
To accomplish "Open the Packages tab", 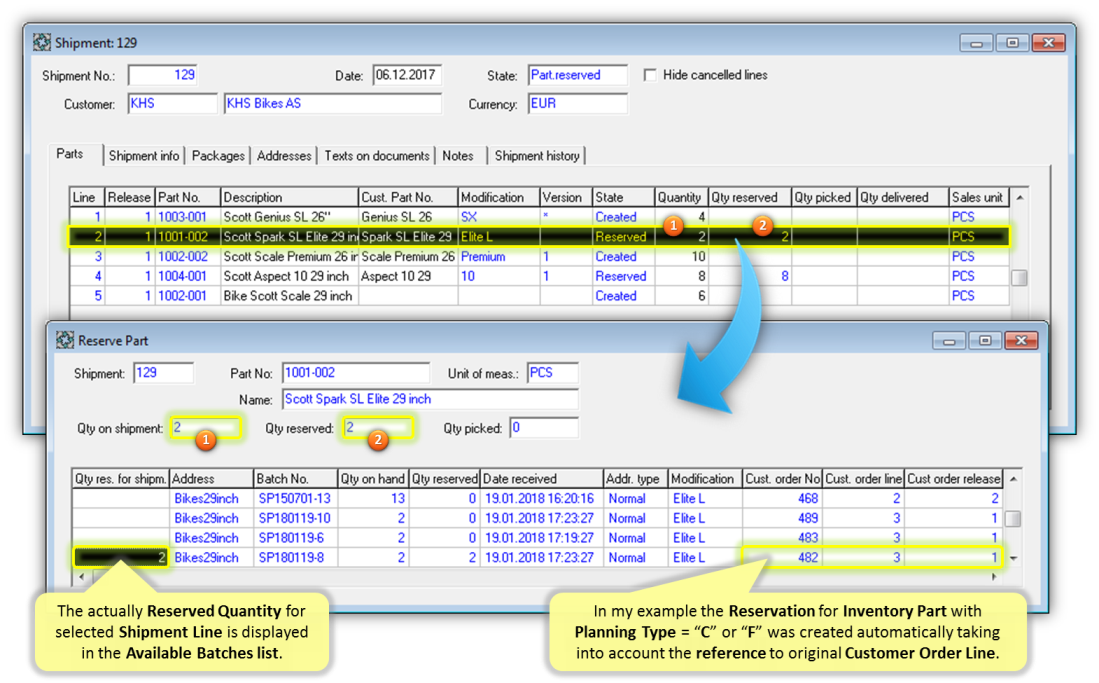I will pos(218,156).
